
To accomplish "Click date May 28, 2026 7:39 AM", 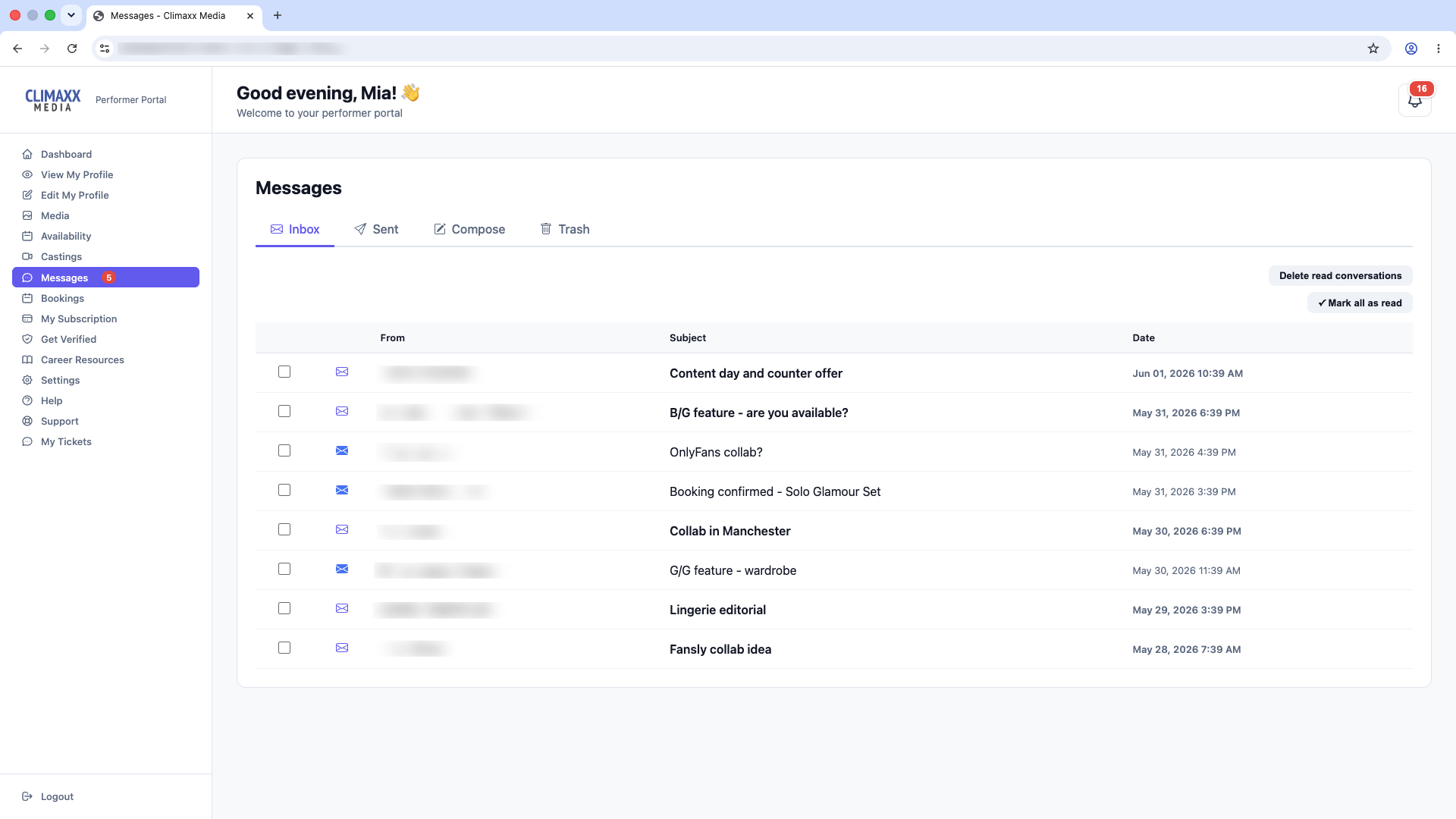I will 1187,649.
